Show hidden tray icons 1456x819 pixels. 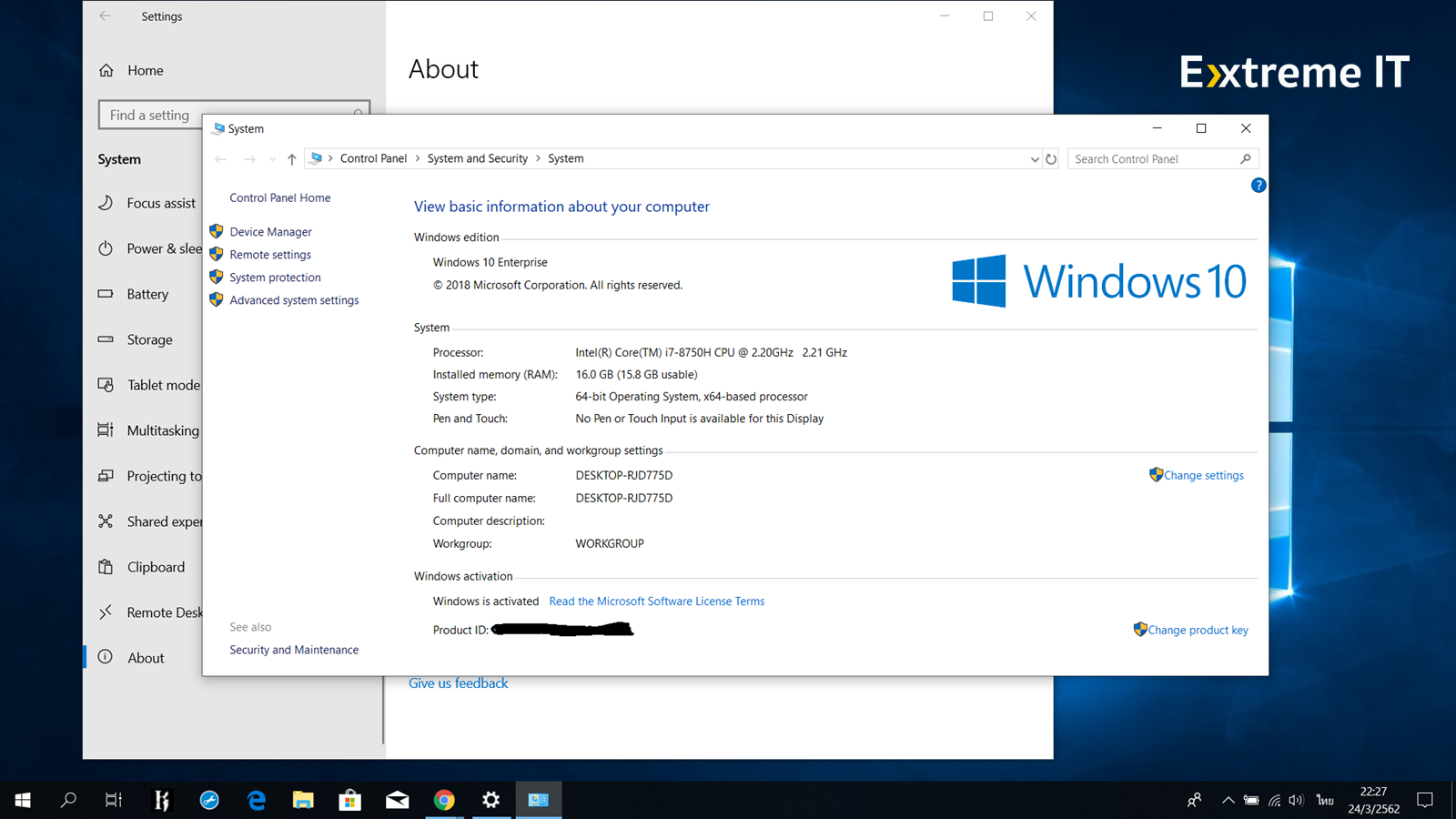(1228, 800)
